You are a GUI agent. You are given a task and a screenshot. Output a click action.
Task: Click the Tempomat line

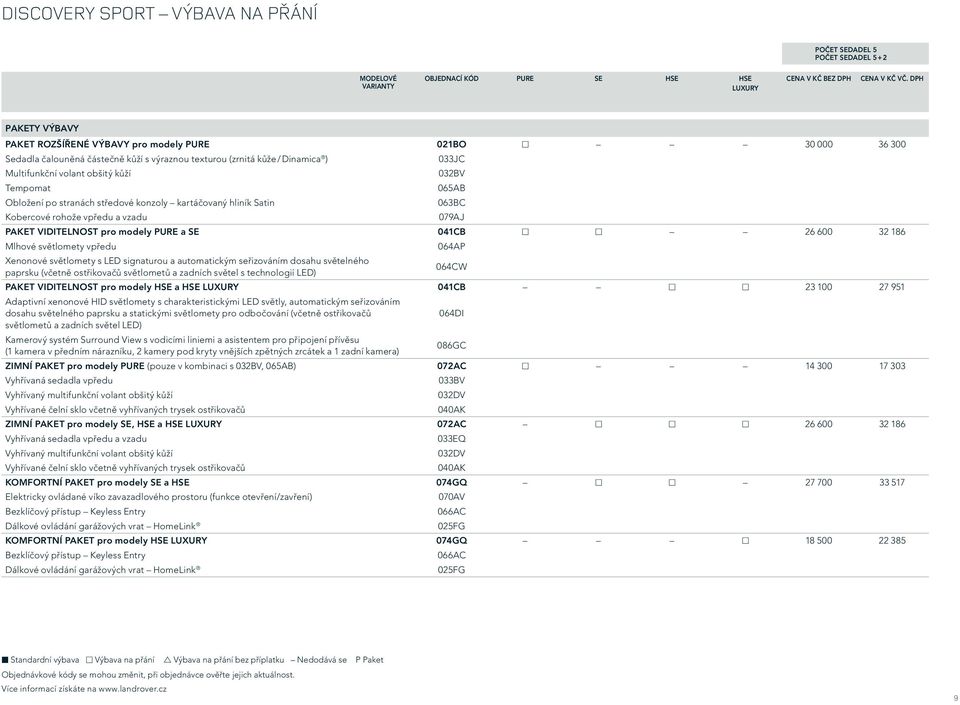coord(28,188)
